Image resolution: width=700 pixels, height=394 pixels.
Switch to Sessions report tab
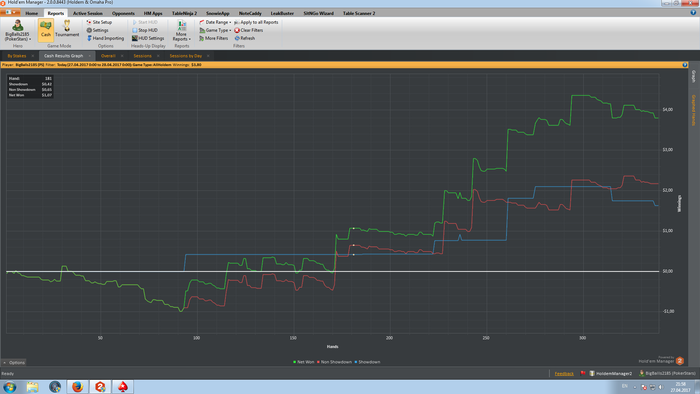[142, 56]
